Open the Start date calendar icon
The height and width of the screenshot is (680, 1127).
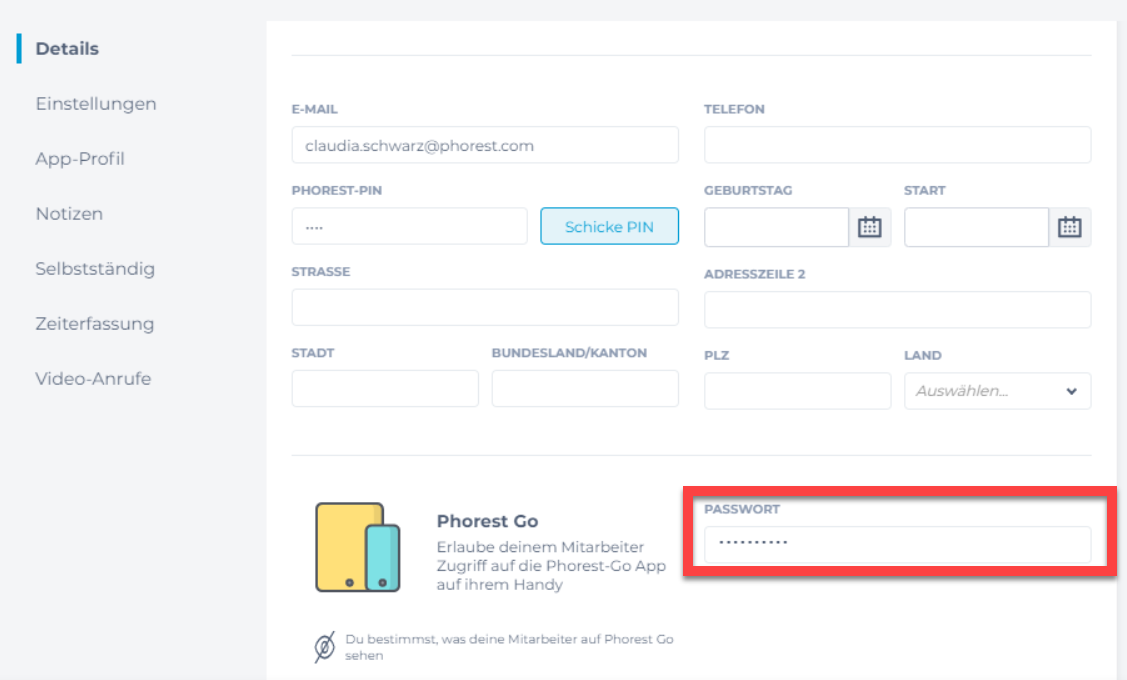tap(1070, 227)
